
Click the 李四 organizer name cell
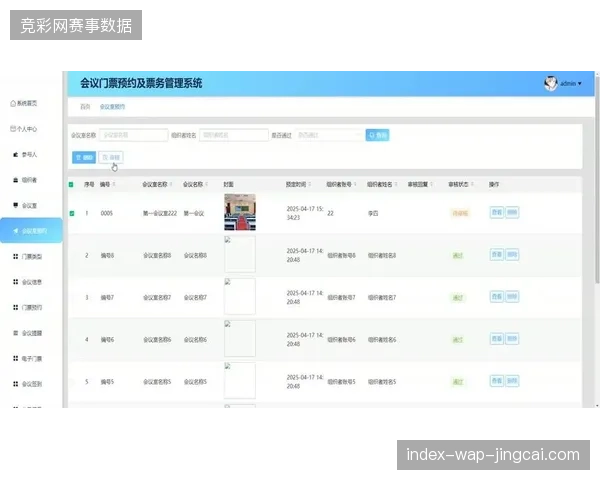(373, 213)
